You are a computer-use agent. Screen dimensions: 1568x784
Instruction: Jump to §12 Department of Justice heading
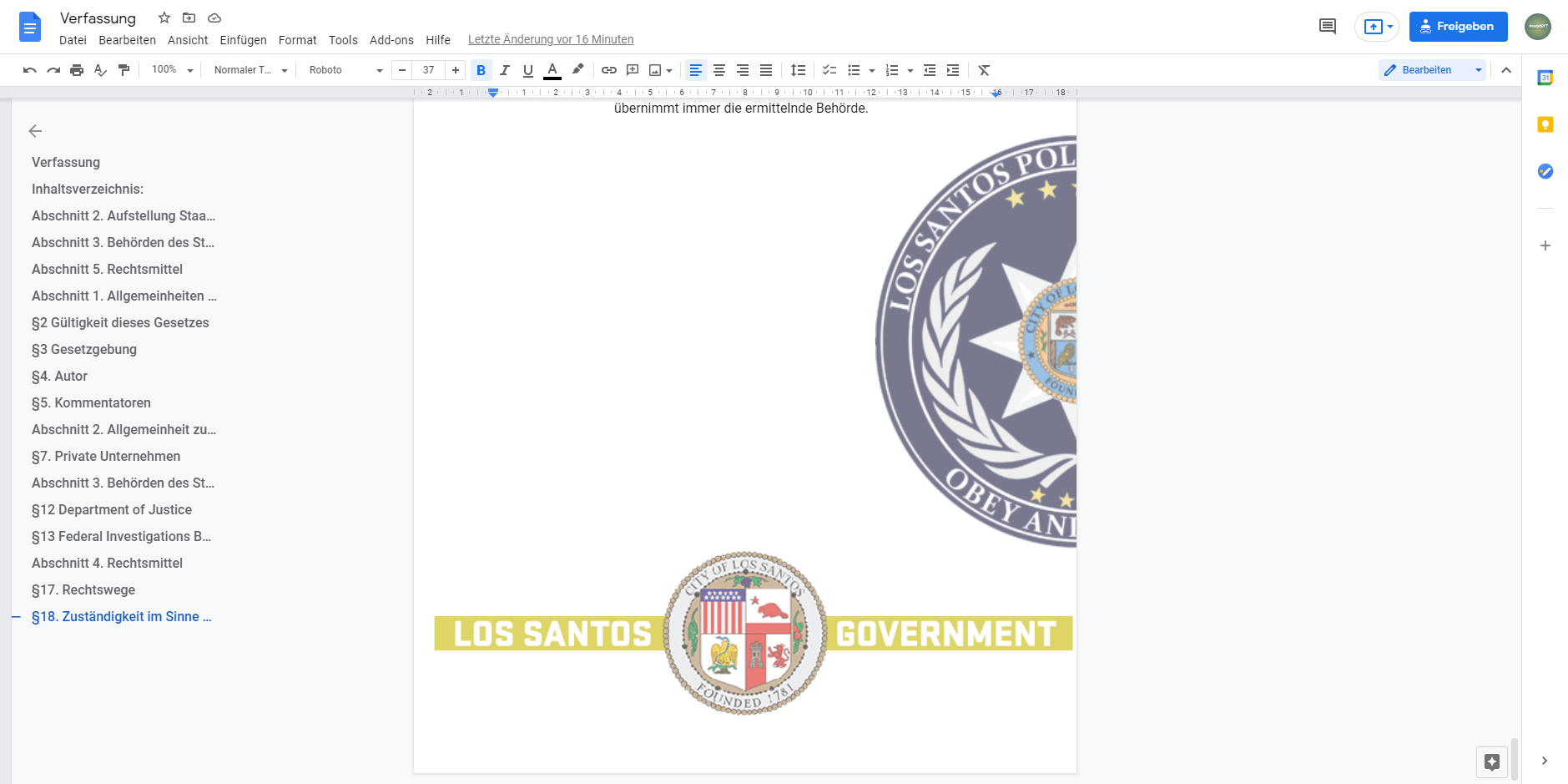(112, 509)
